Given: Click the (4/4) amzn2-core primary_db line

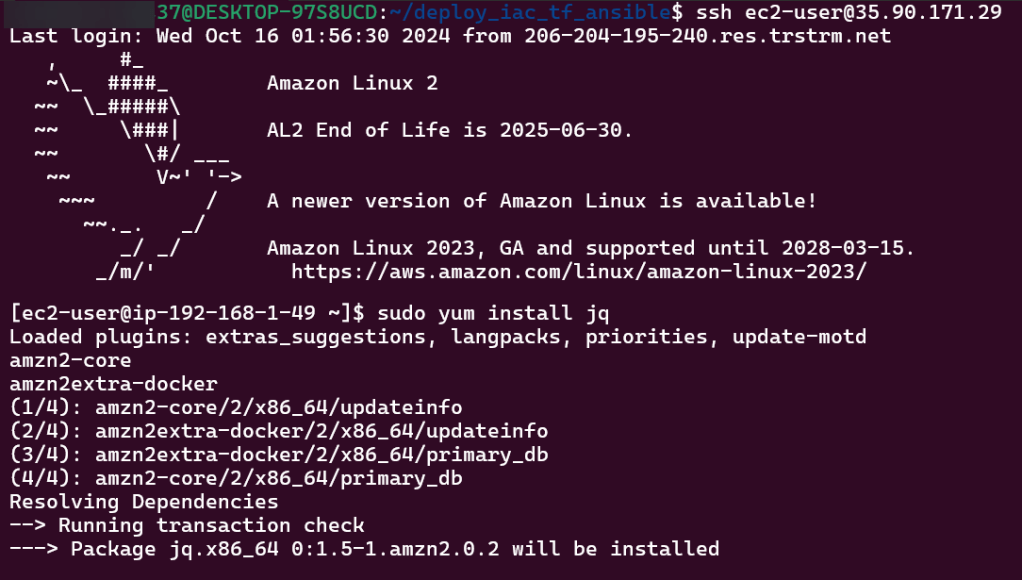Looking at the screenshot, I should tap(236, 478).
